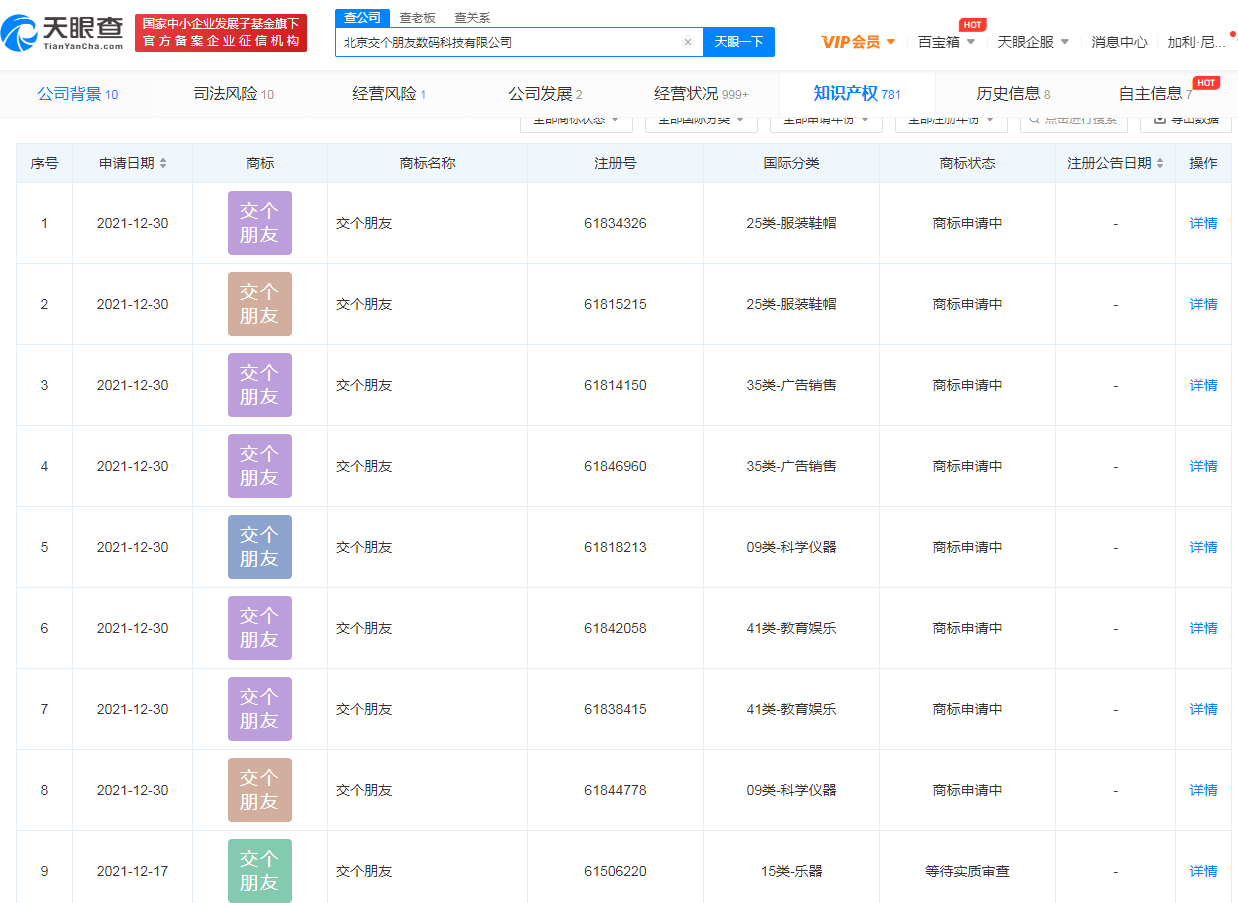Open 详情 for registration 61846960
This screenshot has height=903, width=1238.
pyautogui.click(x=1204, y=466)
